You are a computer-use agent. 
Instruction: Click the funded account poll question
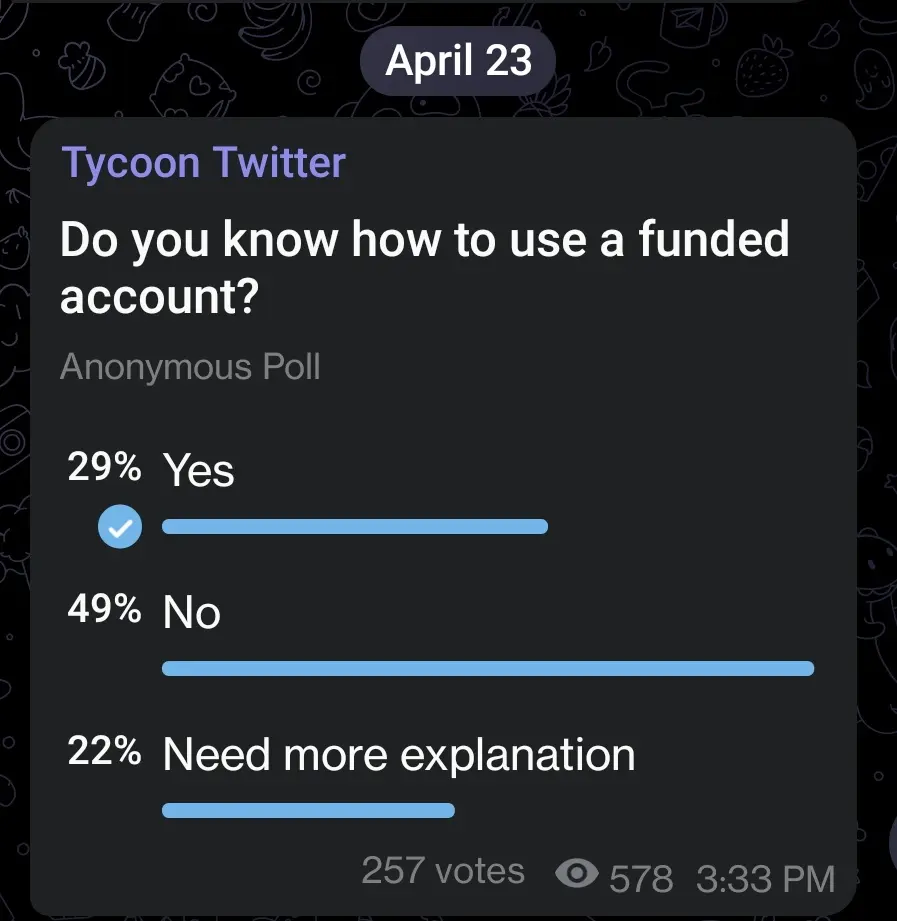tap(424, 268)
